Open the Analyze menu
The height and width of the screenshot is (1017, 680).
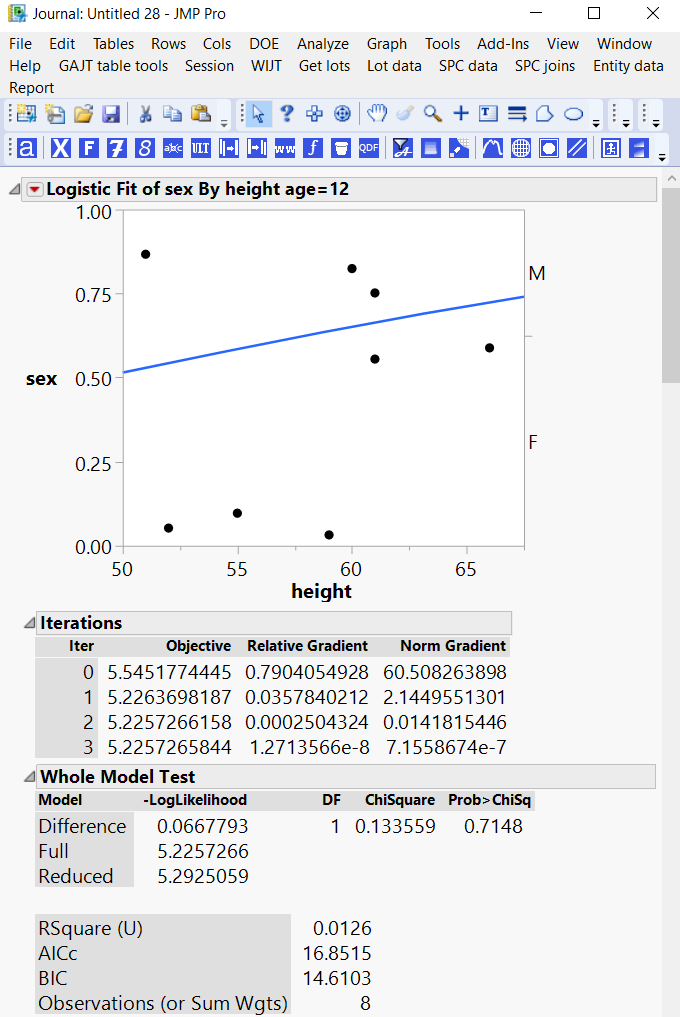click(322, 44)
